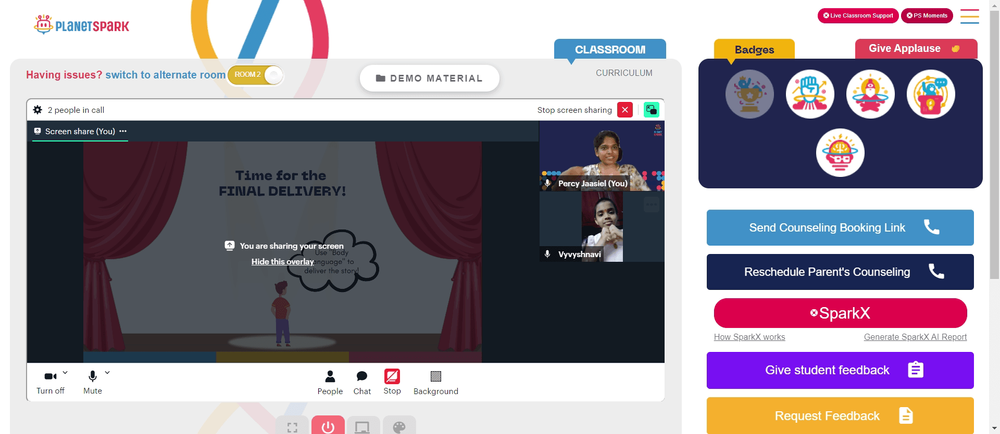Screen dimensions: 1000x434
Task: Open PS Moments
Action: click(927, 15)
